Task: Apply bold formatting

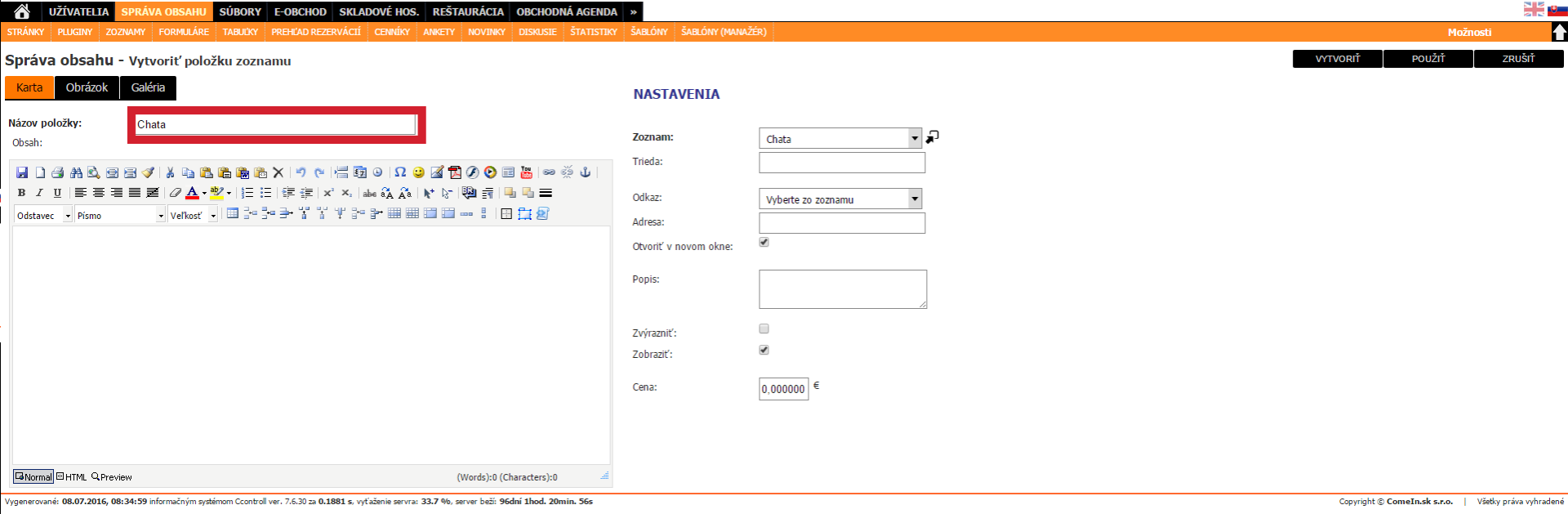Action: [22, 193]
